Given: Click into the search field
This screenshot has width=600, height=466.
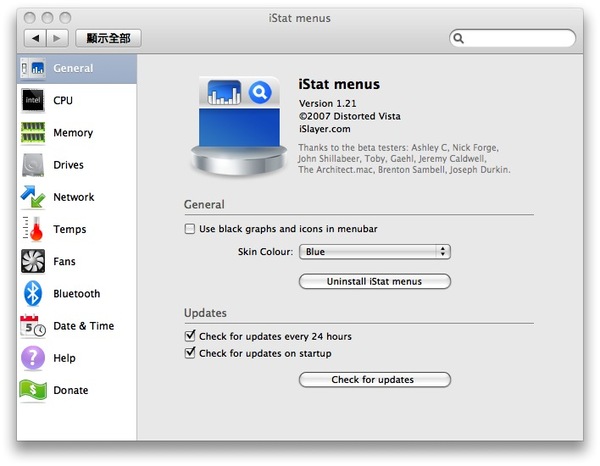Looking at the screenshot, I should [512, 38].
